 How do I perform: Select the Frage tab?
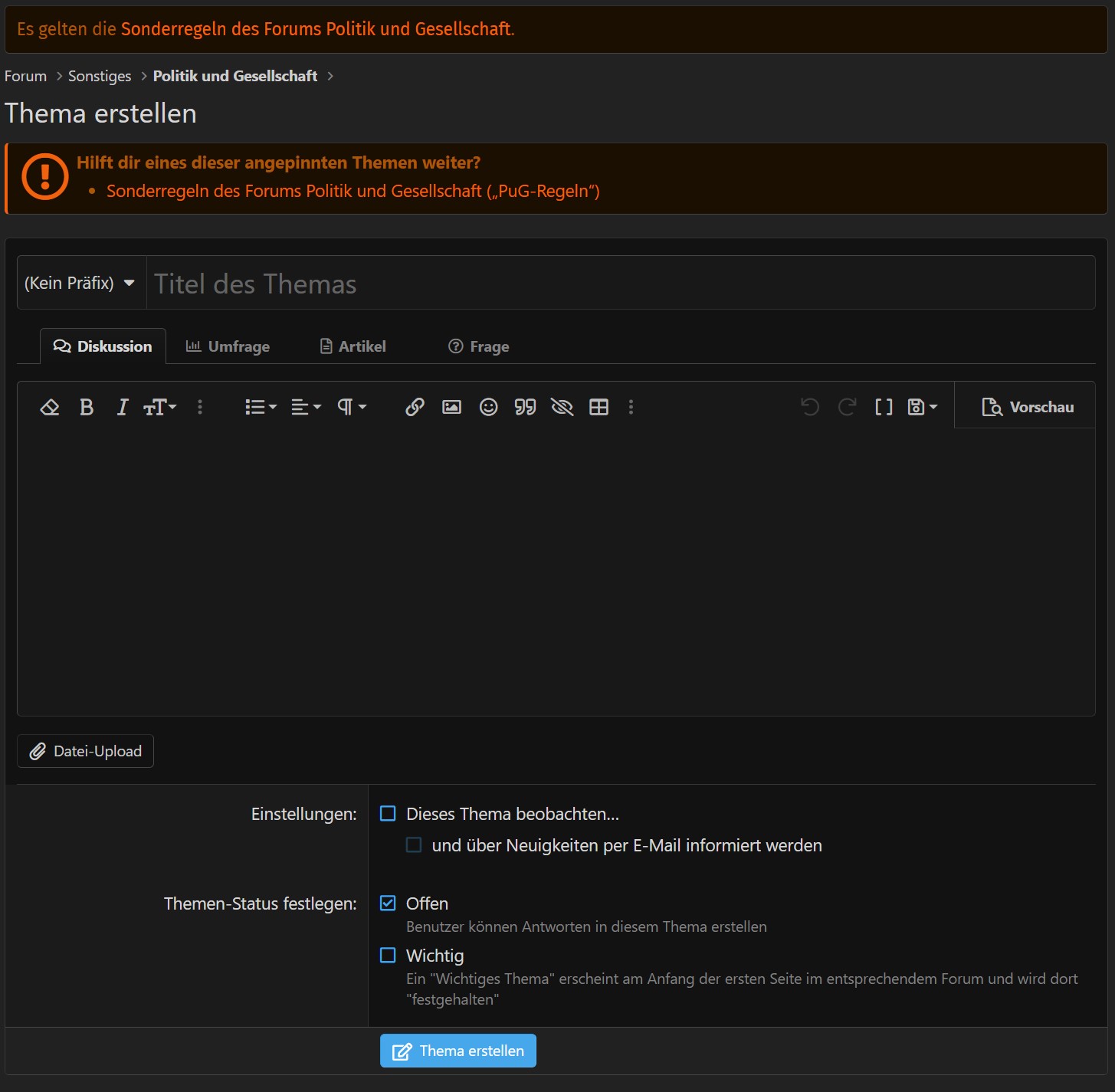(x=478, y=346)
